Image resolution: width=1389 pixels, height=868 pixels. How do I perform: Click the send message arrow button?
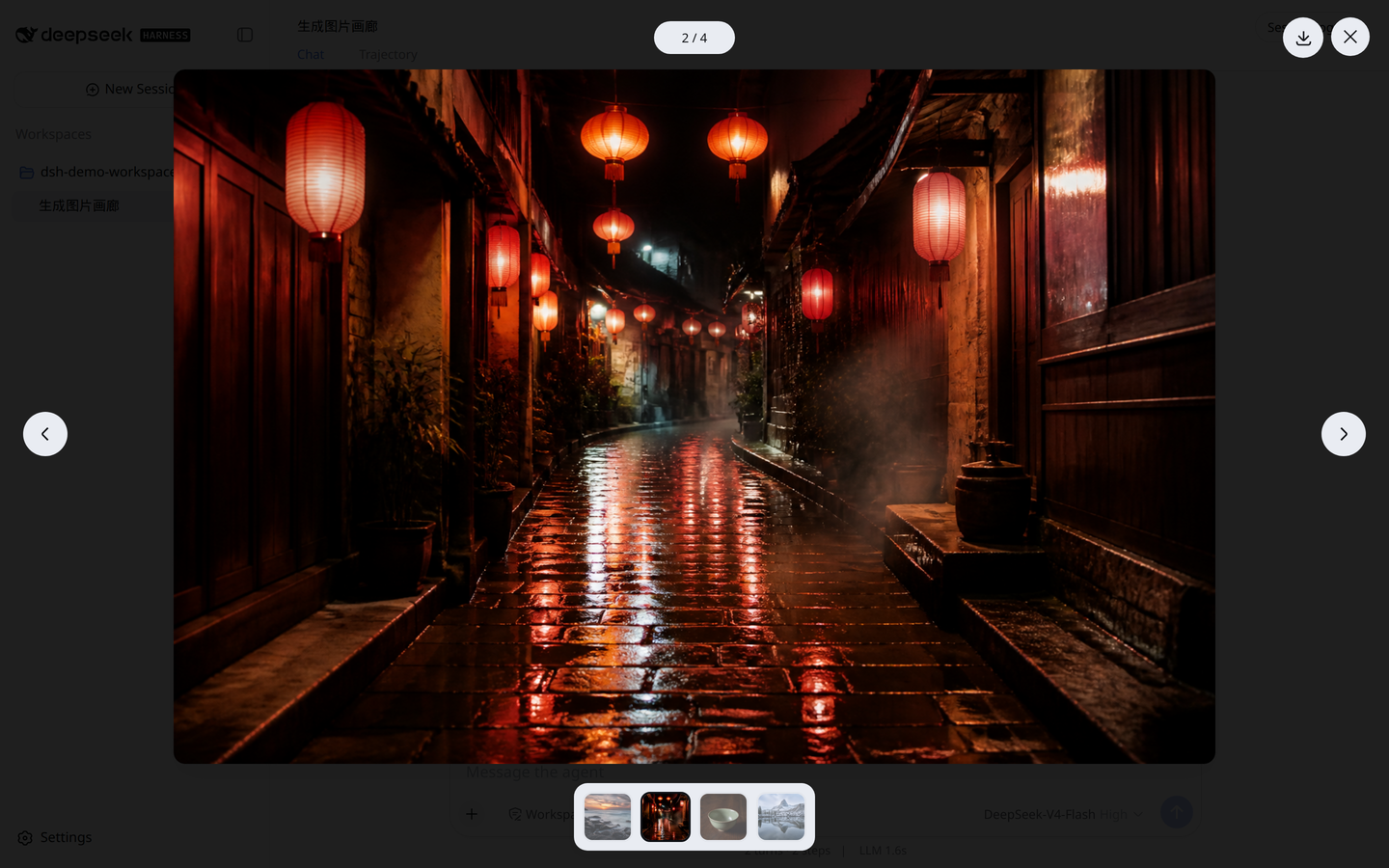[1177, 812]
